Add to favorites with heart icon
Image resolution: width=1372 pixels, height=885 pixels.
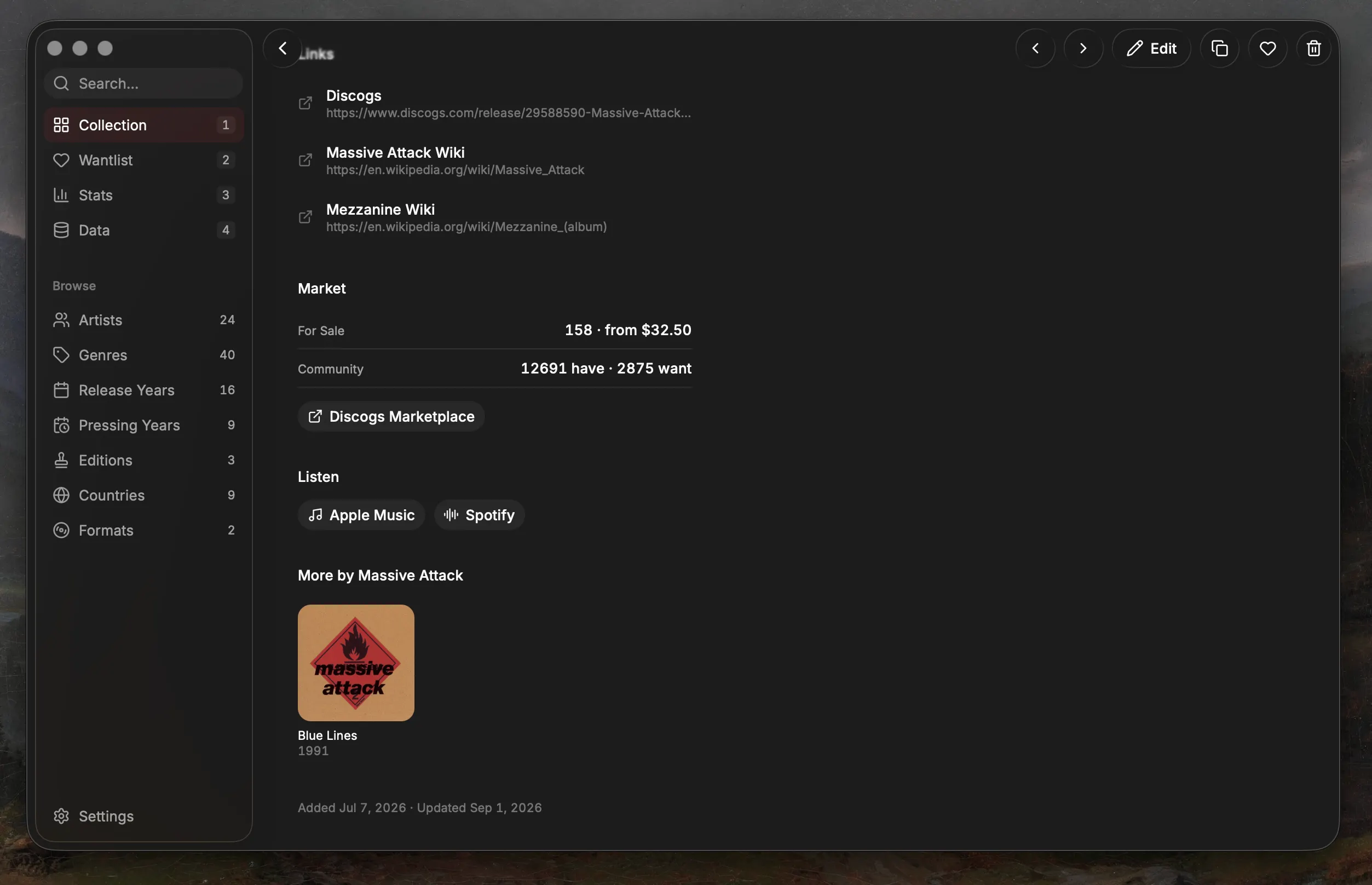[x=1267, y=48]
